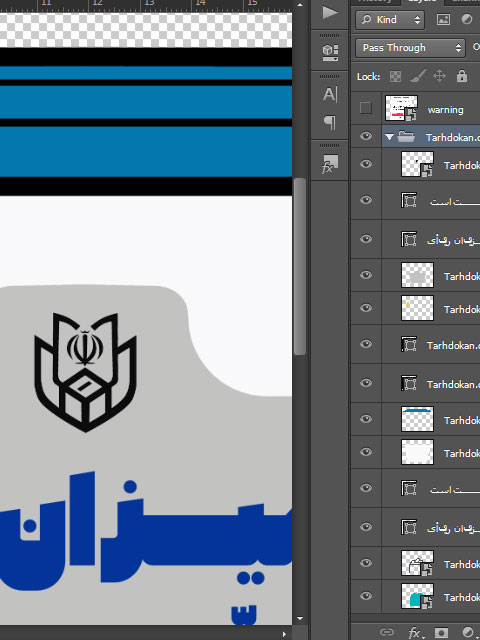
Task: Select the blue bar layer thumbnail
Action: coord(417,419)
